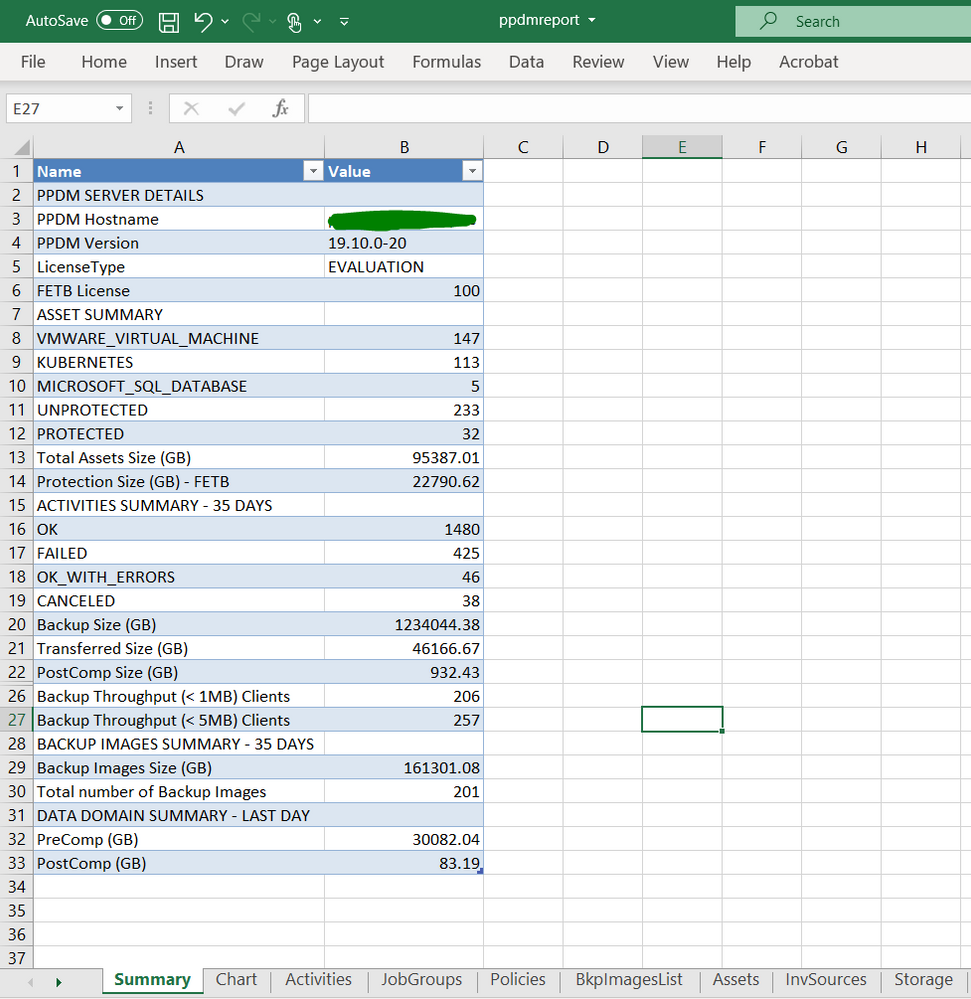Screen dimensions: 971x999
Task: Select column E header
Action: [682, 147]
